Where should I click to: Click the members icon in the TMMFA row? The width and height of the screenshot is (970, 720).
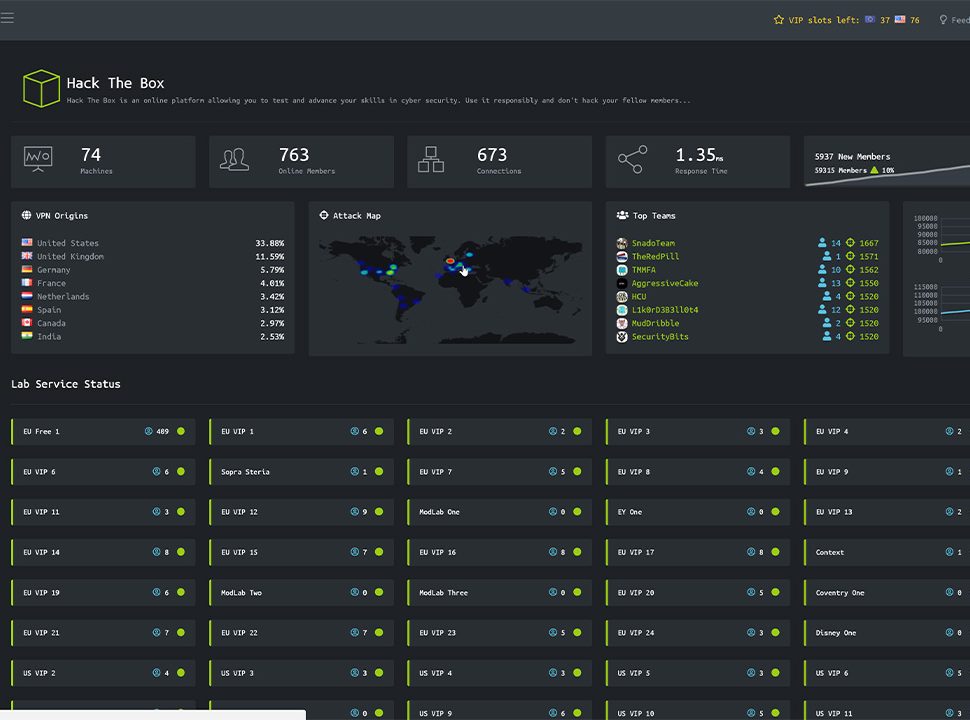[x=822, y=270]
